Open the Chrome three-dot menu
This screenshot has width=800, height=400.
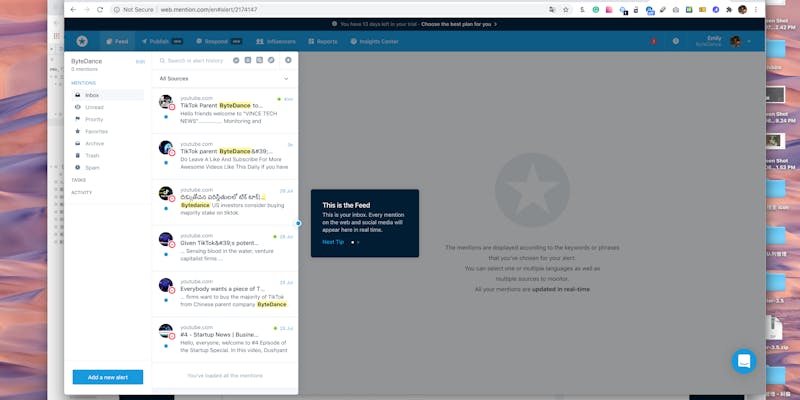(x=756, y=10)
